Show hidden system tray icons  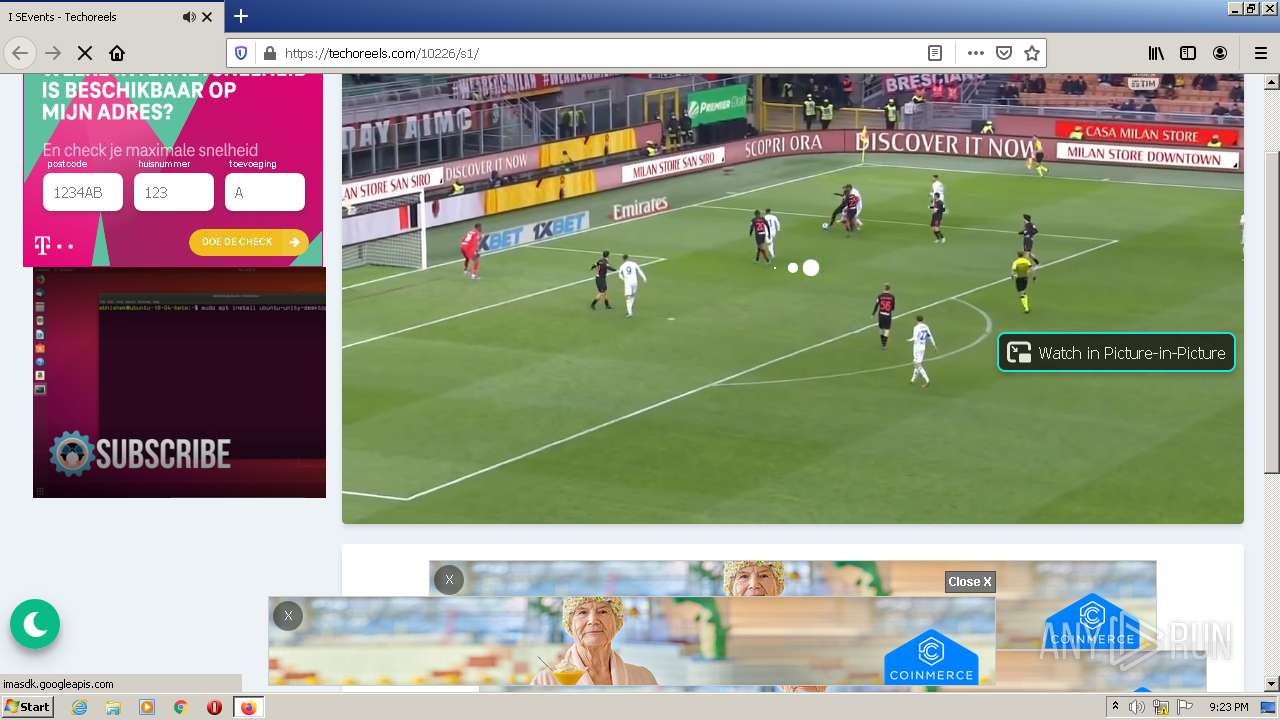click(1115, 707)
